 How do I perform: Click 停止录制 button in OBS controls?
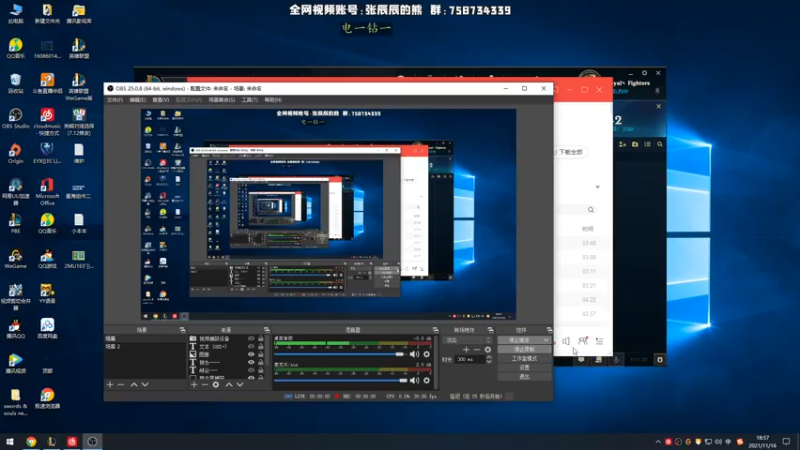click(524, 349)
